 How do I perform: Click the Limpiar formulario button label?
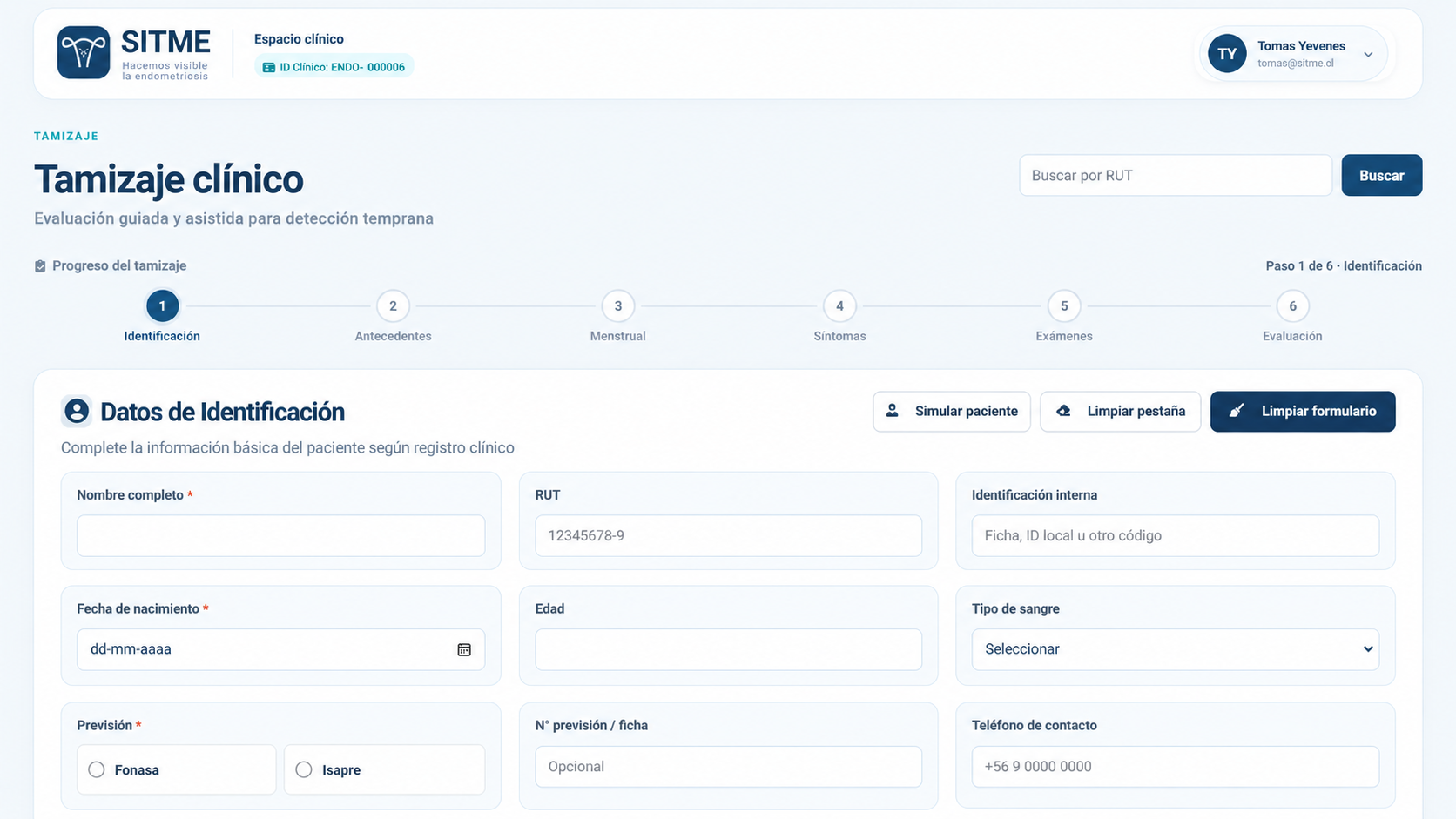pos(1318,411)
